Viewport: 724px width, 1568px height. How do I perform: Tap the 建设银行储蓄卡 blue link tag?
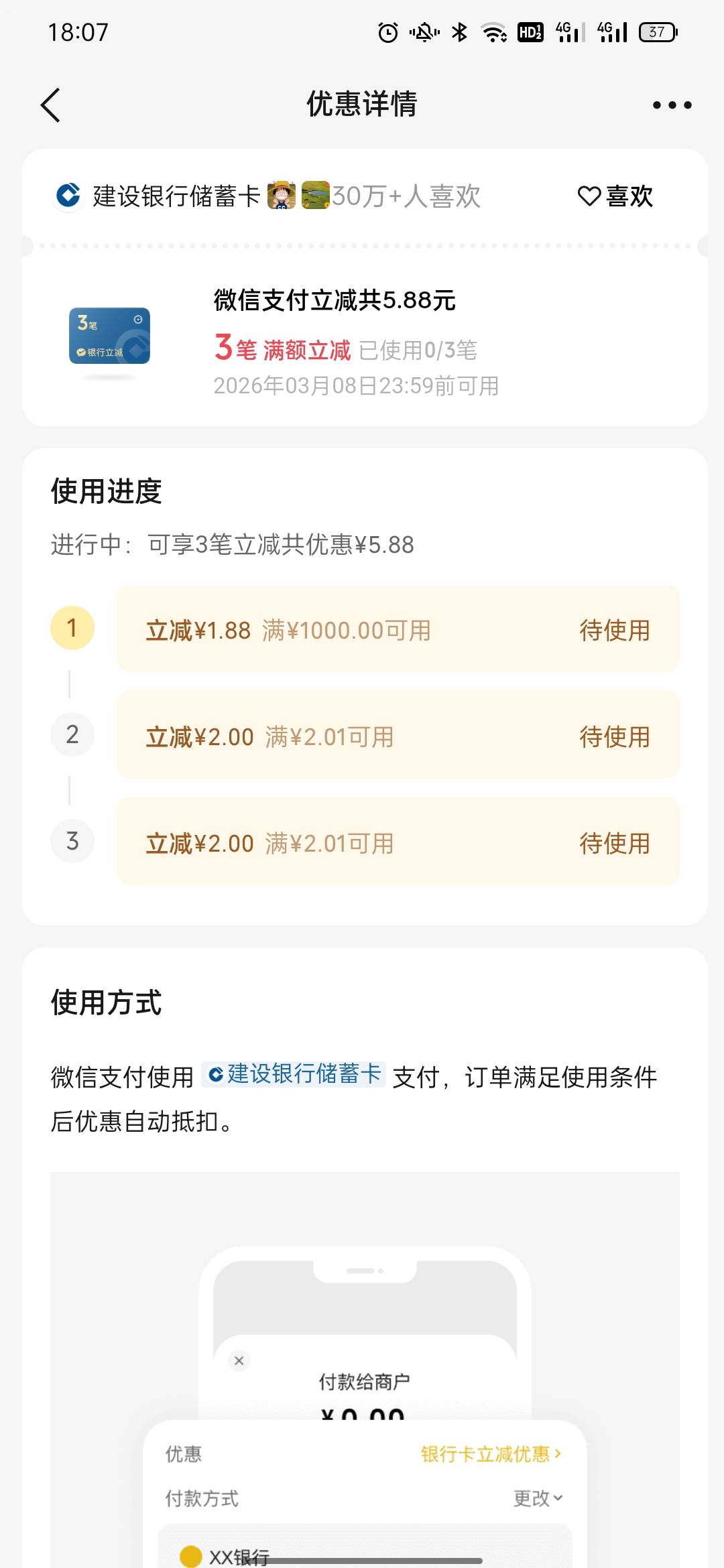click(x=294, y=1073)
